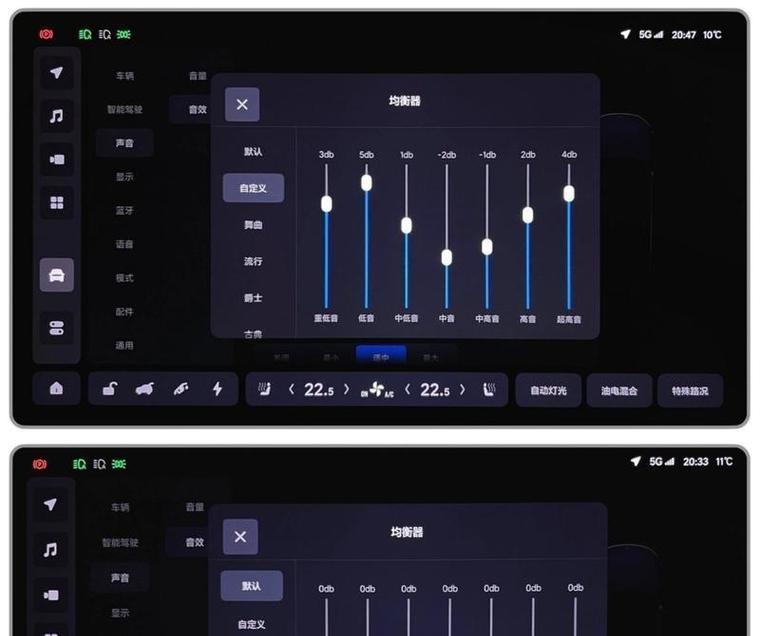
Task: Open 显示 settings in upper screen menu
Action: pyautogui.click(x=125, y=176)
